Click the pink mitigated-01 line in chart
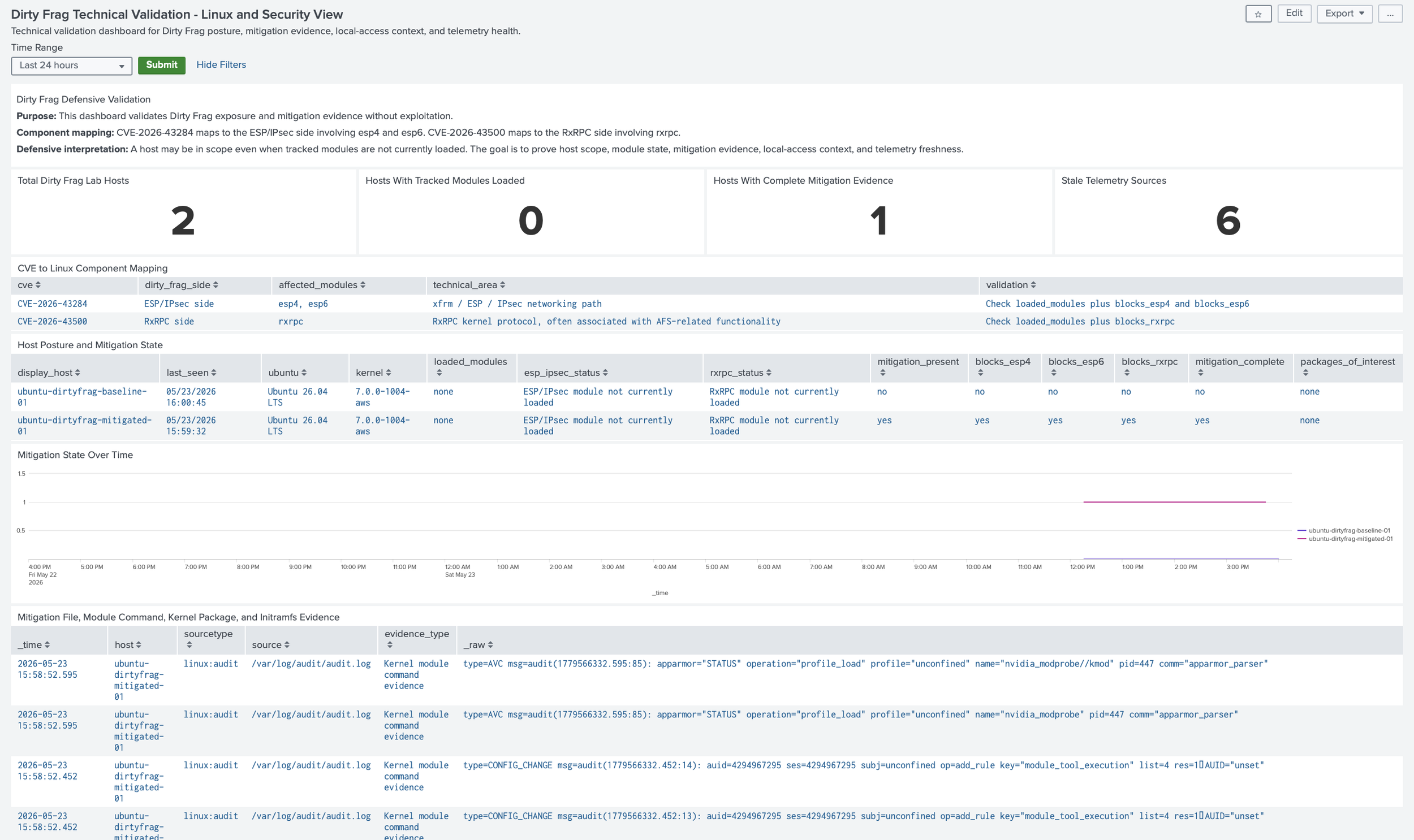Screen dimensions: 1414x840 (1174, 502)
